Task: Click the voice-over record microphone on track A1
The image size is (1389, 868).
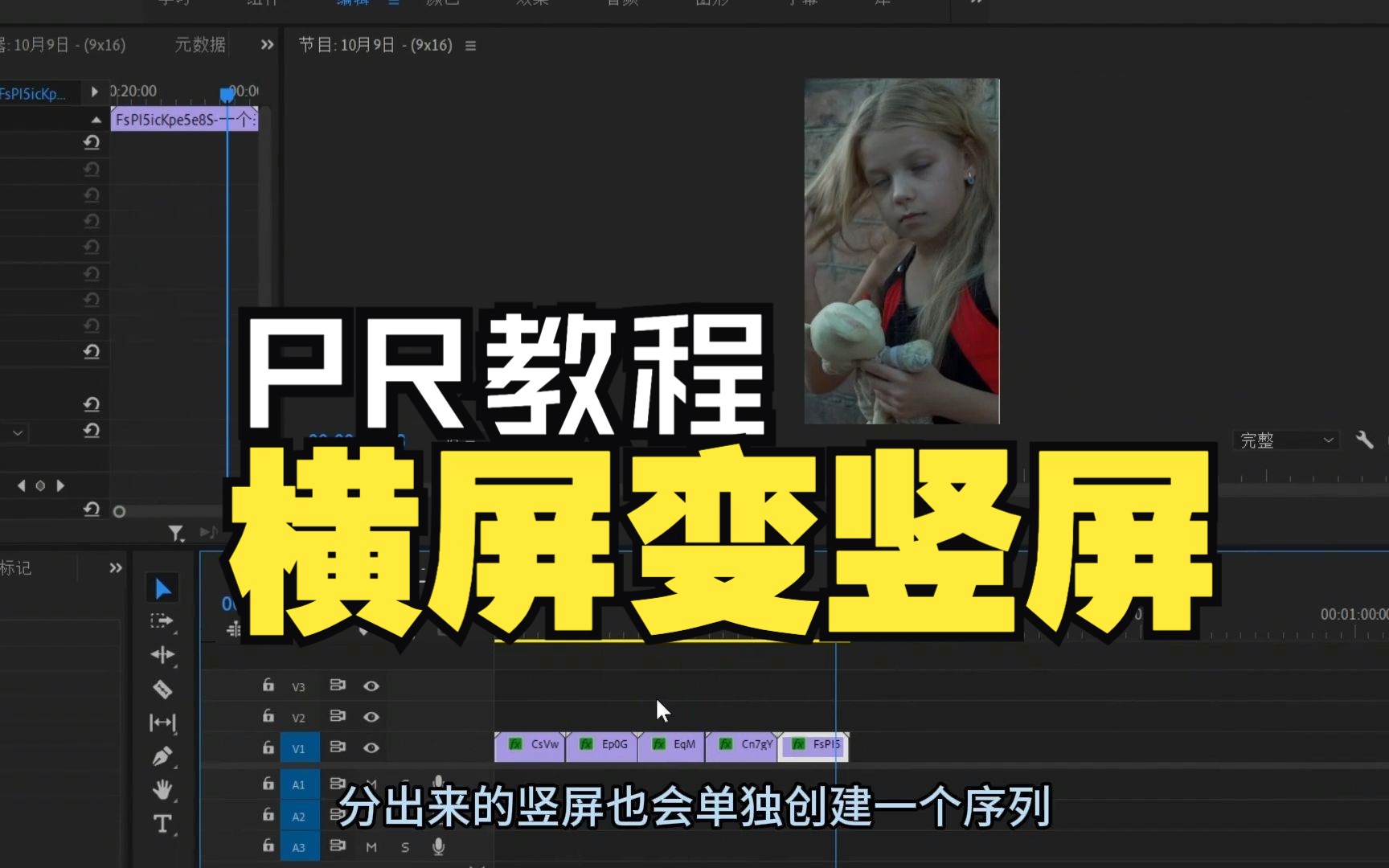Action: 438,782
